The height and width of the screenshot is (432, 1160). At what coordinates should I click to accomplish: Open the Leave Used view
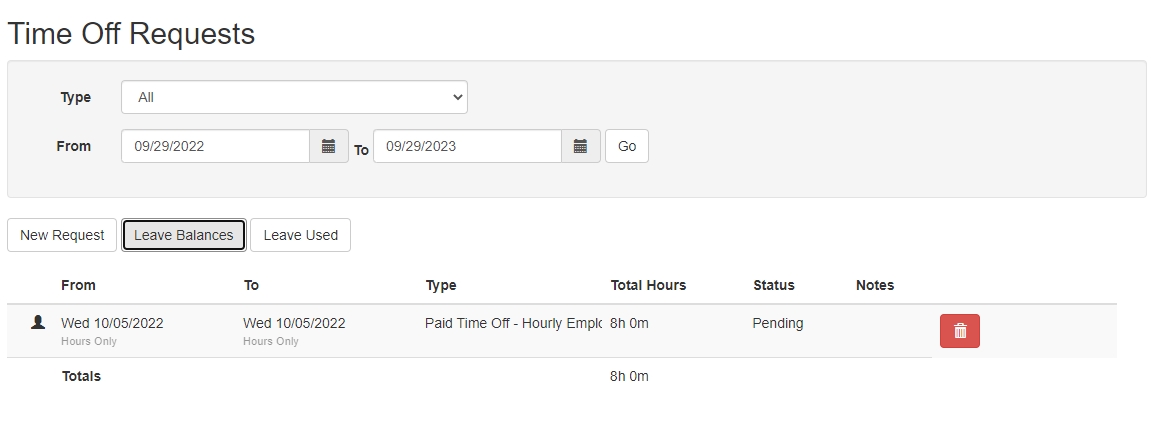point(300,235)
